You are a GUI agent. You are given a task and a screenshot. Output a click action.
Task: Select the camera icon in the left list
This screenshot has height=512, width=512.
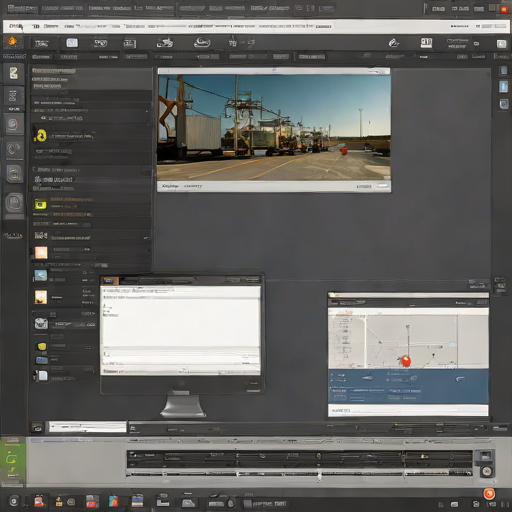[x=41, y=323]
